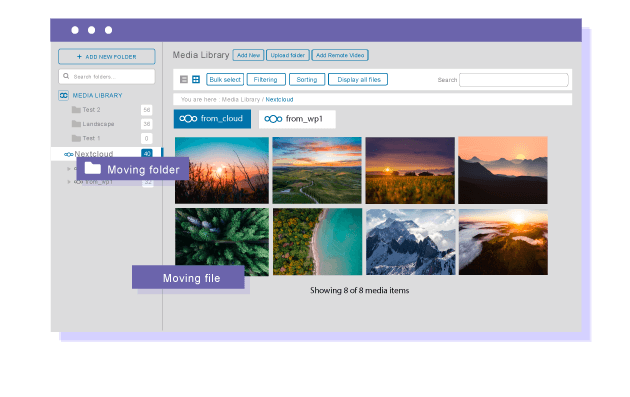
Task: Click the Upload folder button
Action: [x=288, y=55]
